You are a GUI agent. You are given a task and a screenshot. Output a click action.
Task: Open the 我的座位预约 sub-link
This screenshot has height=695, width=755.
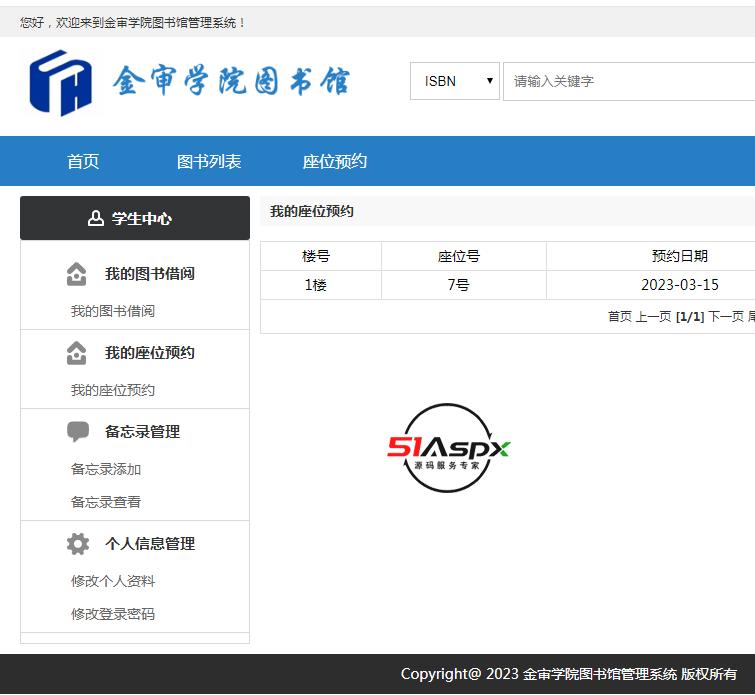coord(113,390)
